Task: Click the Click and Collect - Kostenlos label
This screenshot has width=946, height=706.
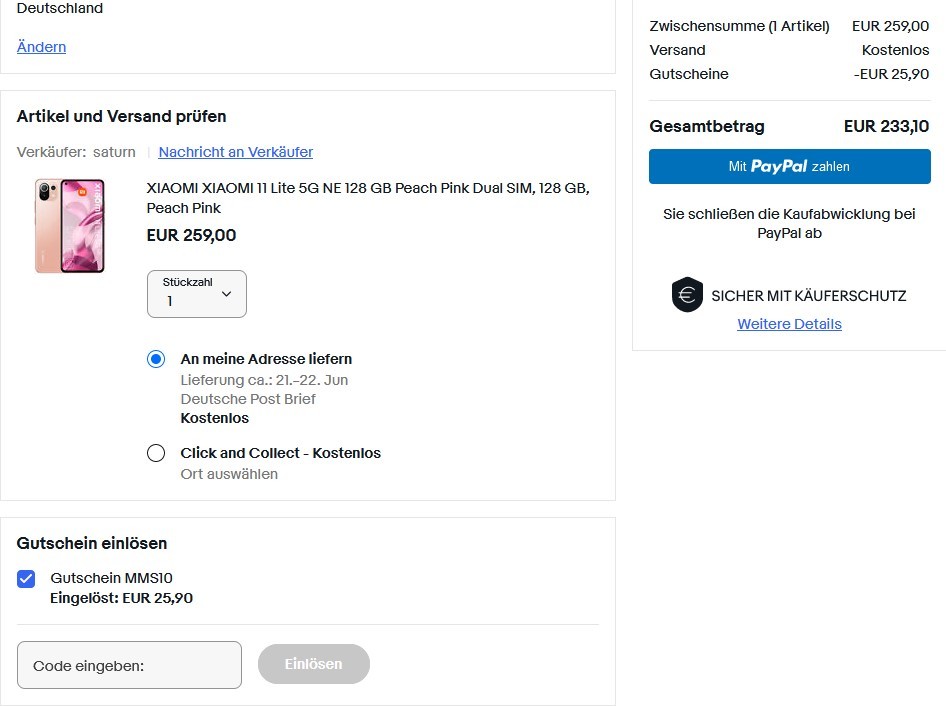Action: [281, 453]
